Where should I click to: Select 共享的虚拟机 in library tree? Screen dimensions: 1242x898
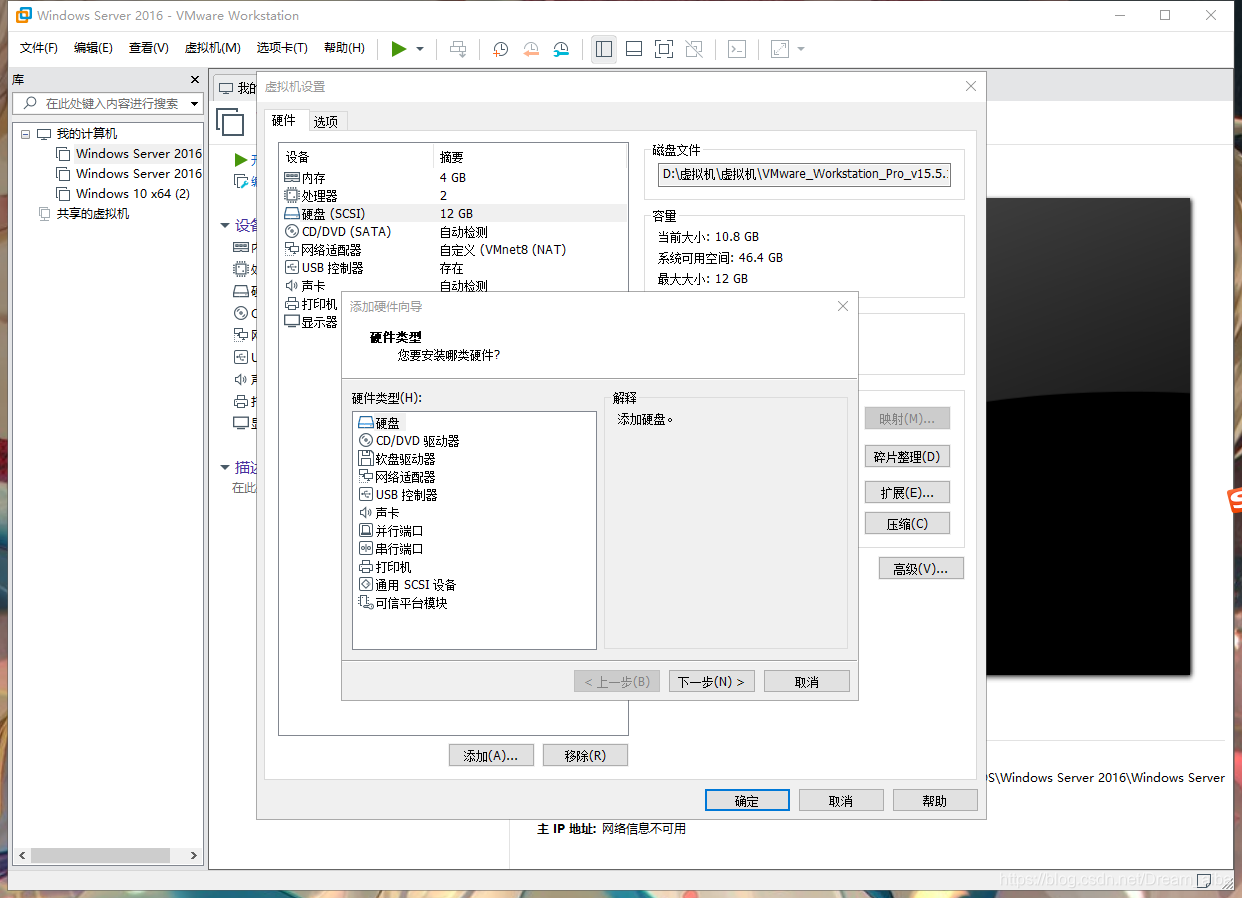(x=92, y=214)
